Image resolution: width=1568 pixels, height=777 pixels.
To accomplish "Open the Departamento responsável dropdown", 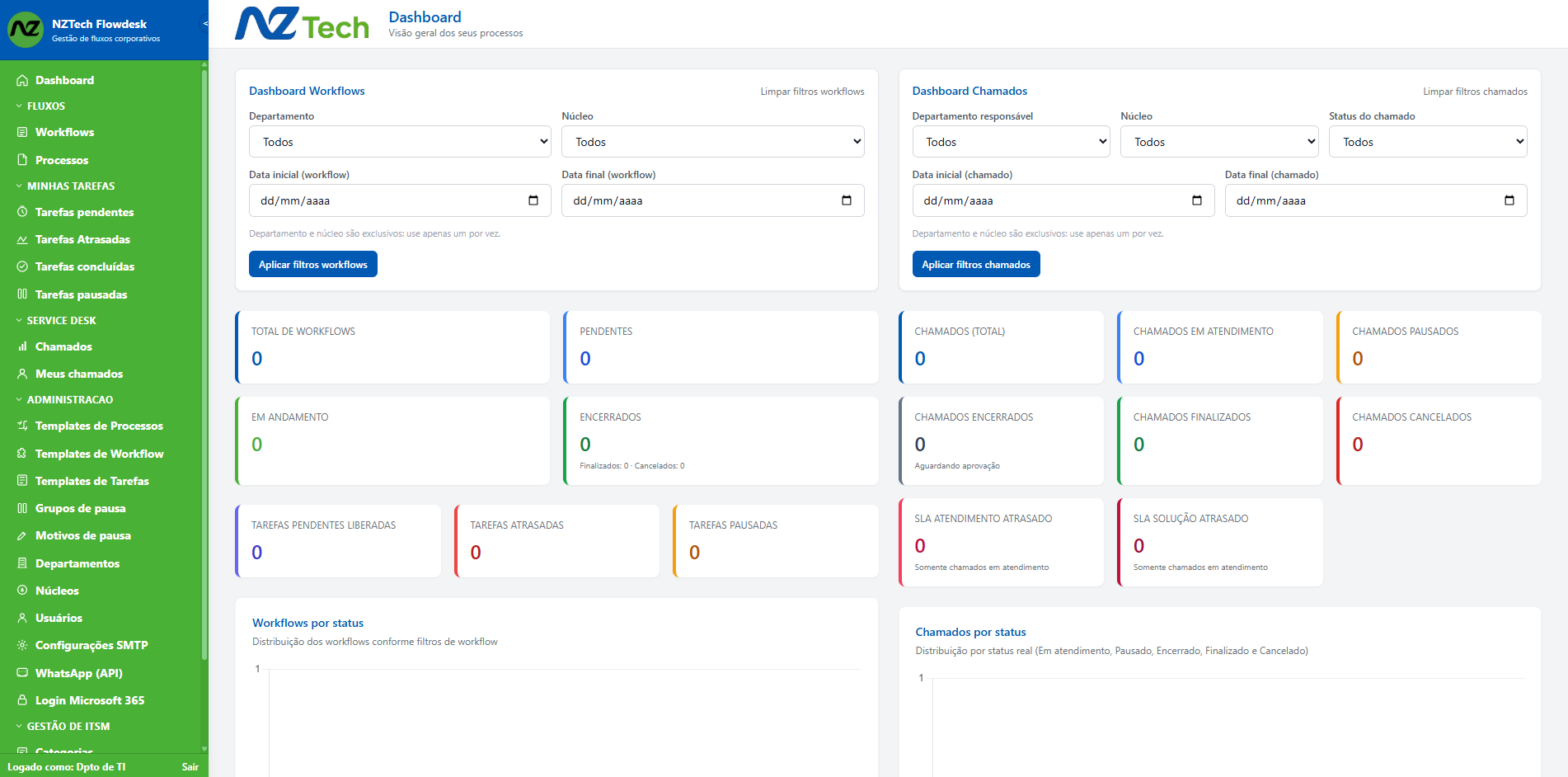I will 1012,142.
